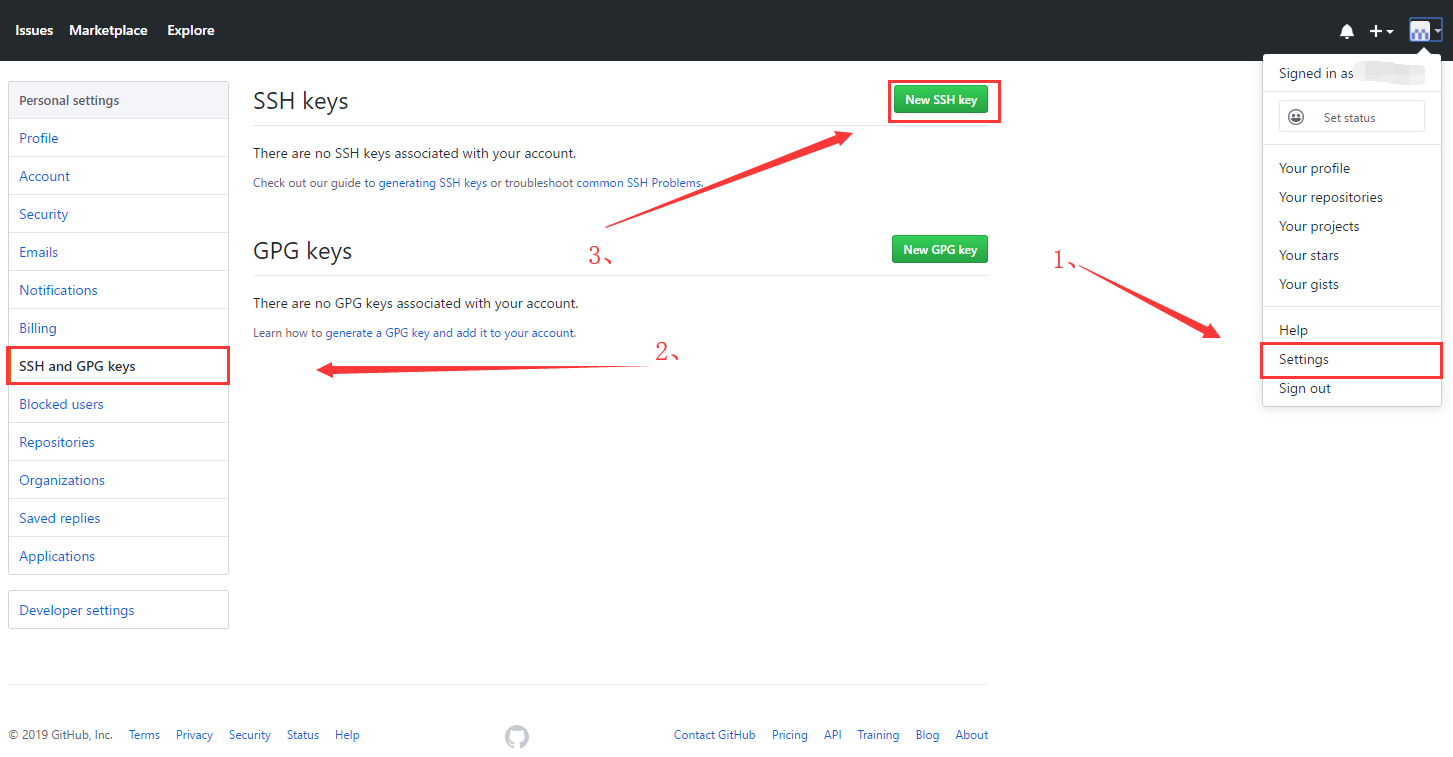Click Contact GitHub in the footer

tap(714, 735)
